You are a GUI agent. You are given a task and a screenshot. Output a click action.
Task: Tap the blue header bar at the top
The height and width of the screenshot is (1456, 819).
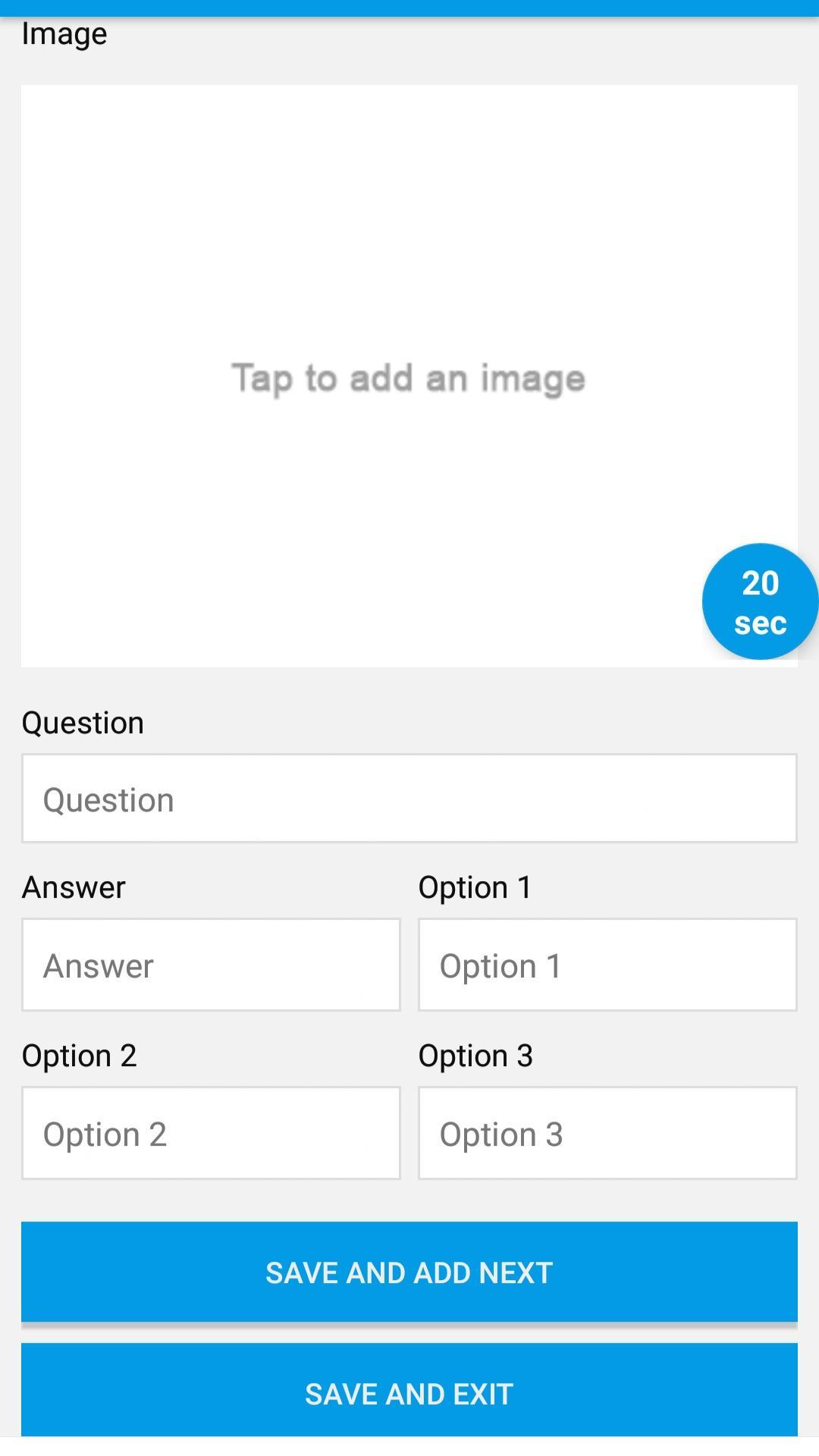coord(409,8)
